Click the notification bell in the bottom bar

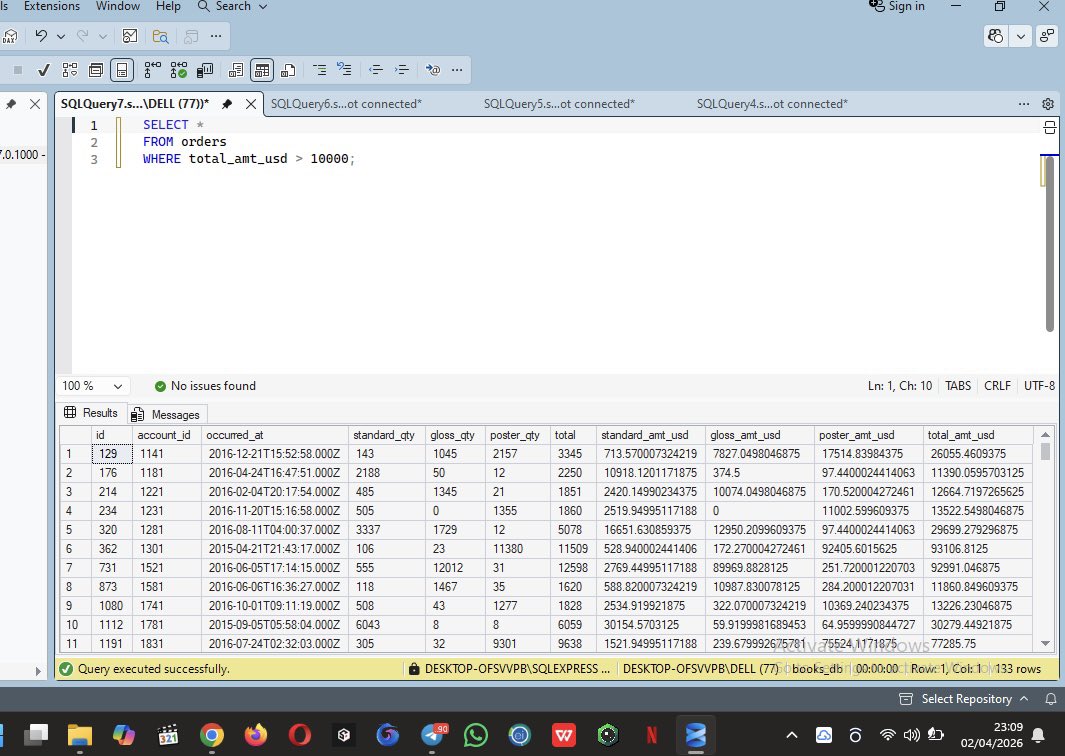point(1051,699)
